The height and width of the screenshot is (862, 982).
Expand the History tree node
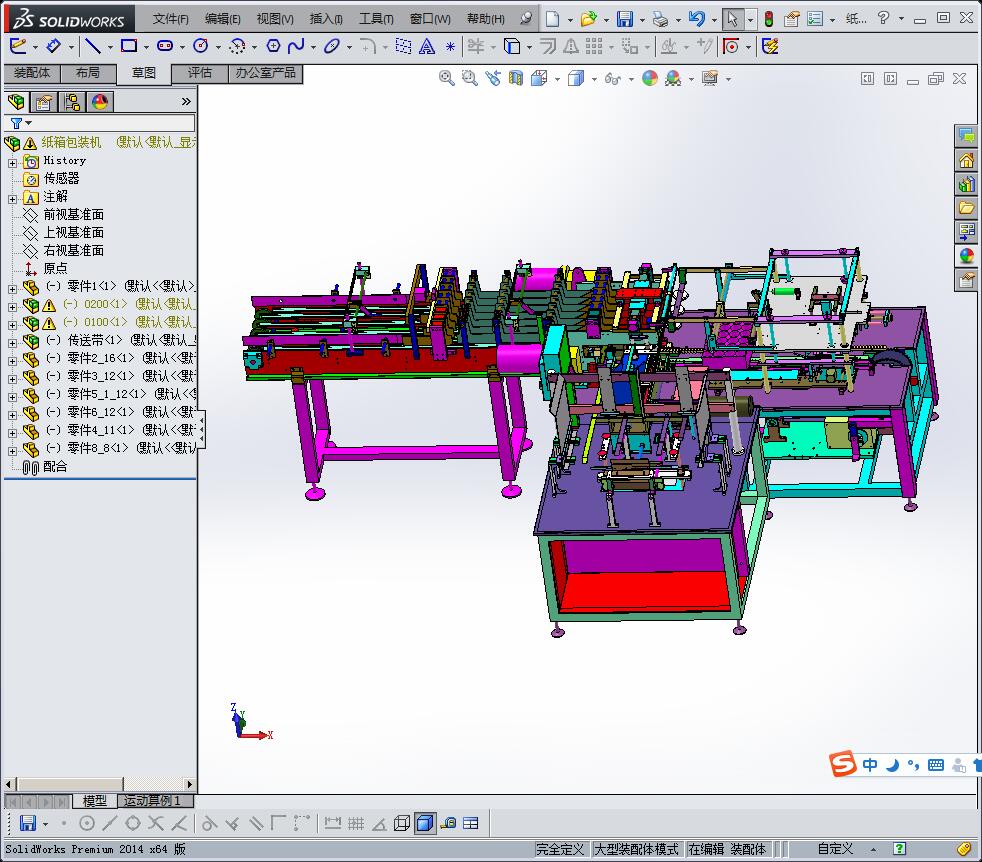[x=12, y=161]
